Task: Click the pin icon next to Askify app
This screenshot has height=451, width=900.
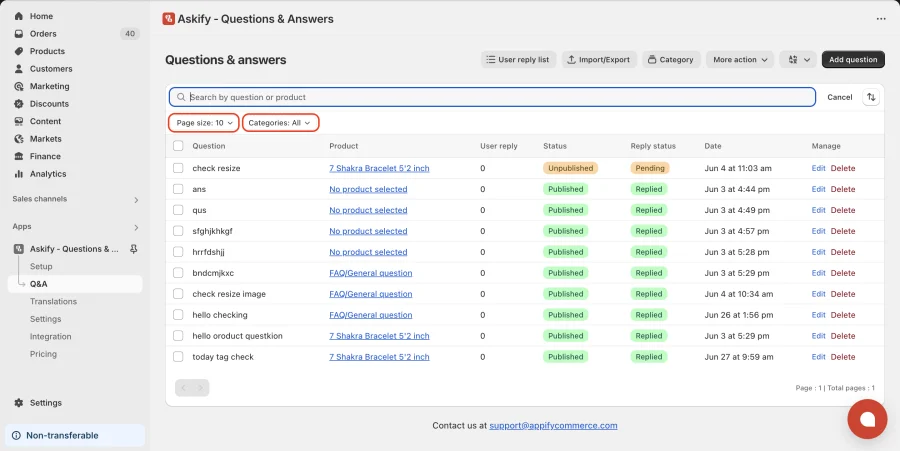Action: 134,249
